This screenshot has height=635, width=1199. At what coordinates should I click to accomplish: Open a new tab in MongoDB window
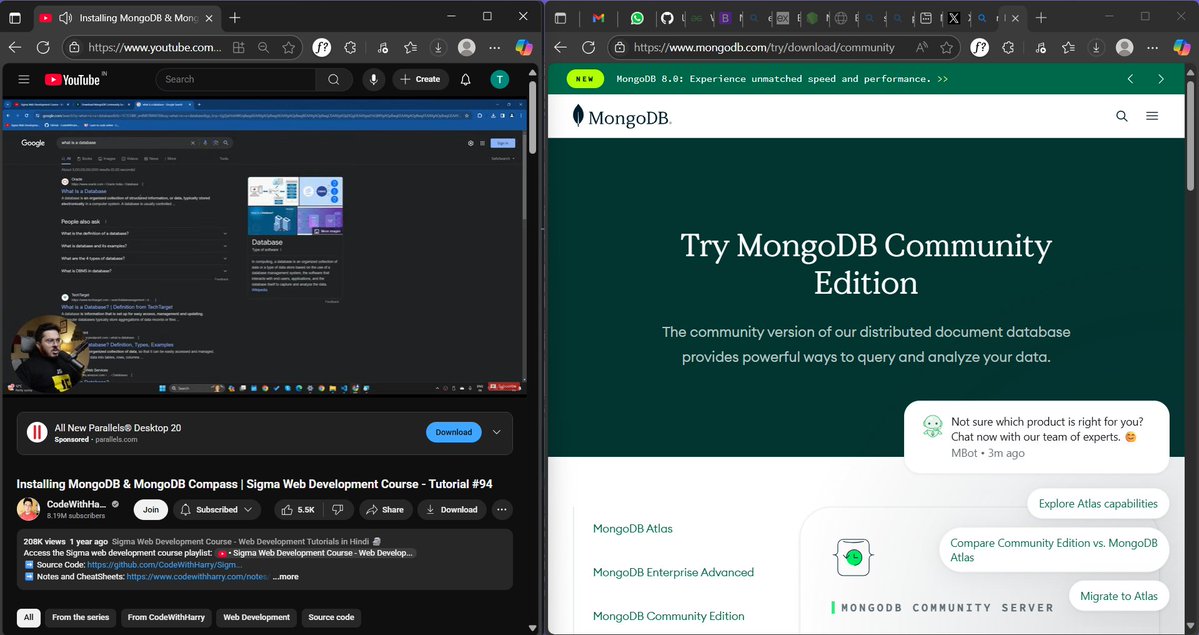click(1041, 18)
